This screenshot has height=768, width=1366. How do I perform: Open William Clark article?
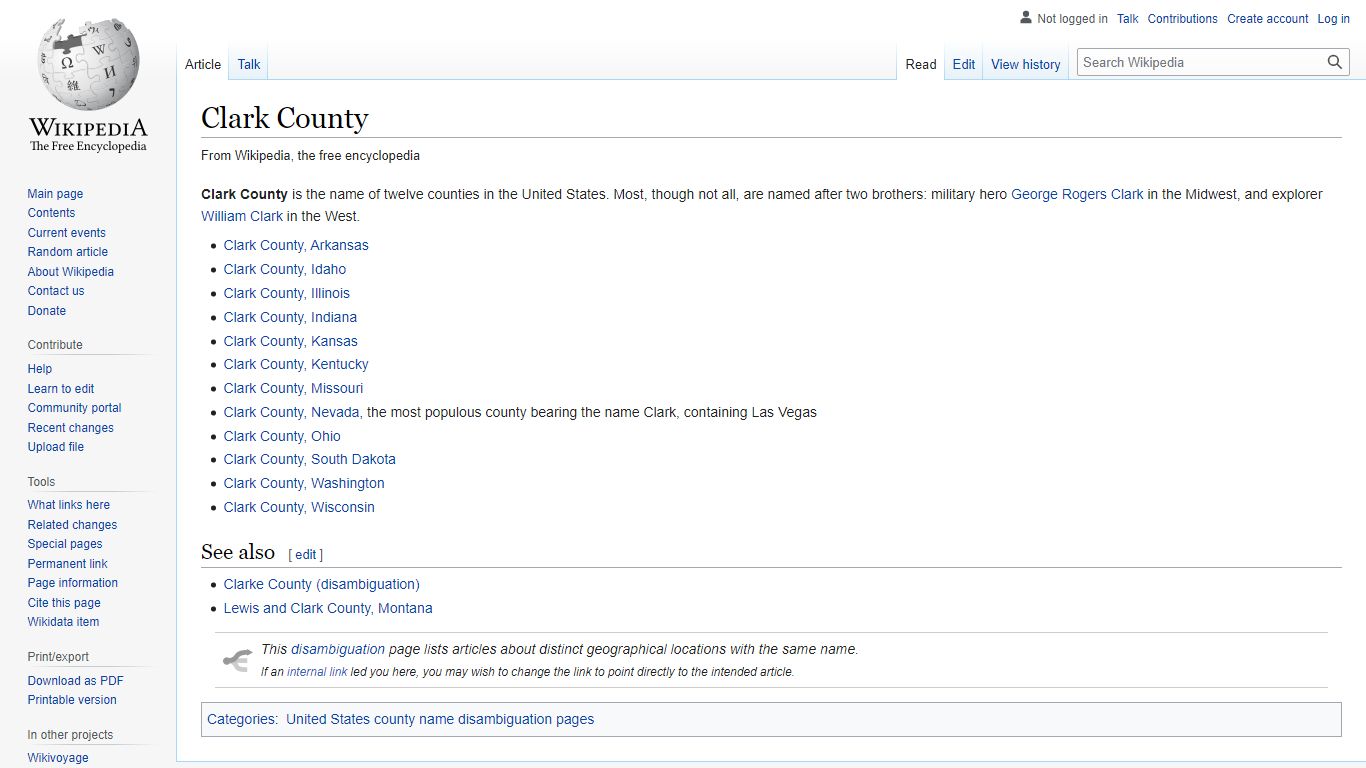click(242, 216)
